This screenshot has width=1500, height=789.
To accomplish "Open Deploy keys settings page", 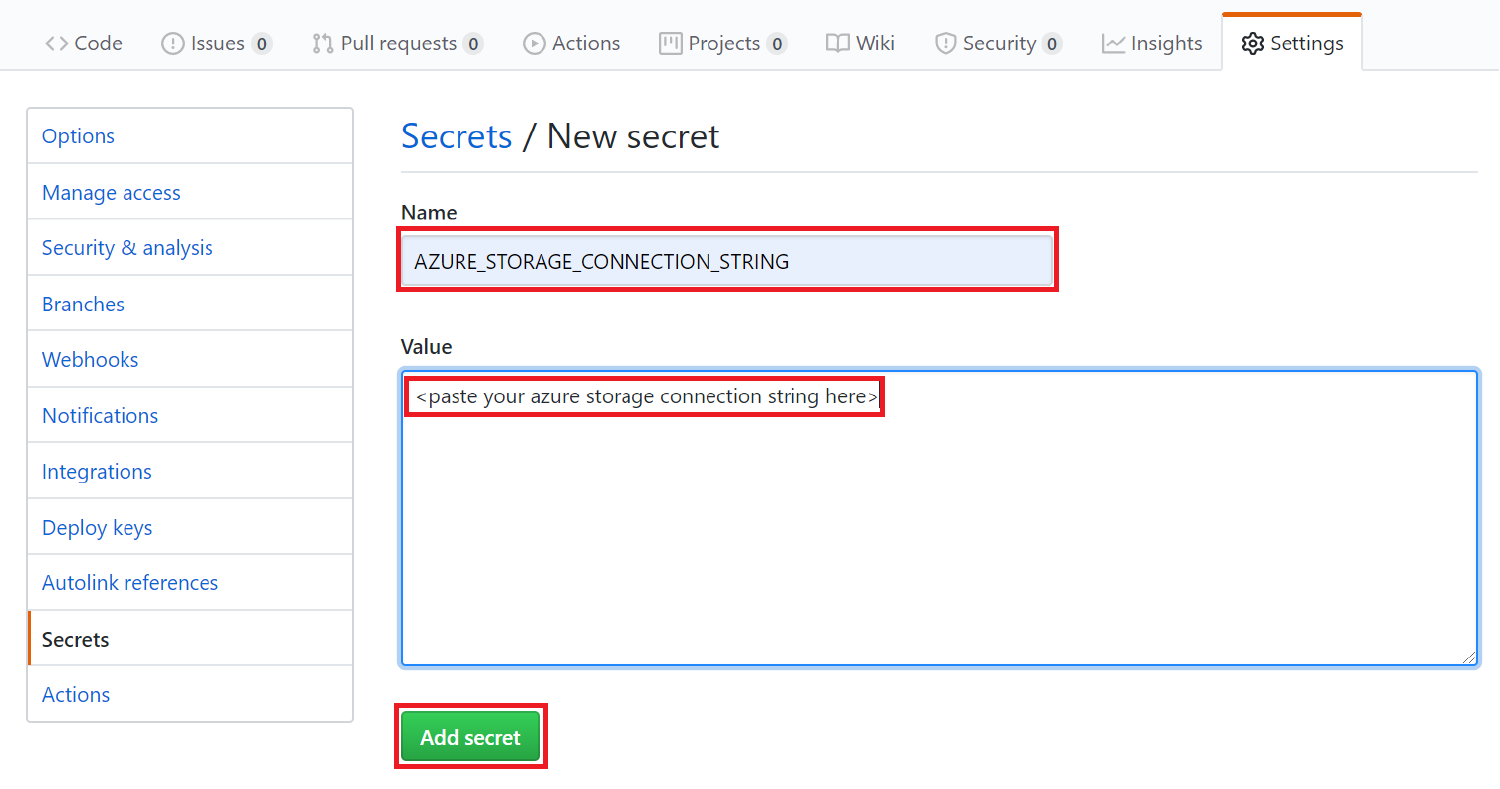I will click(x=97, y=528).
